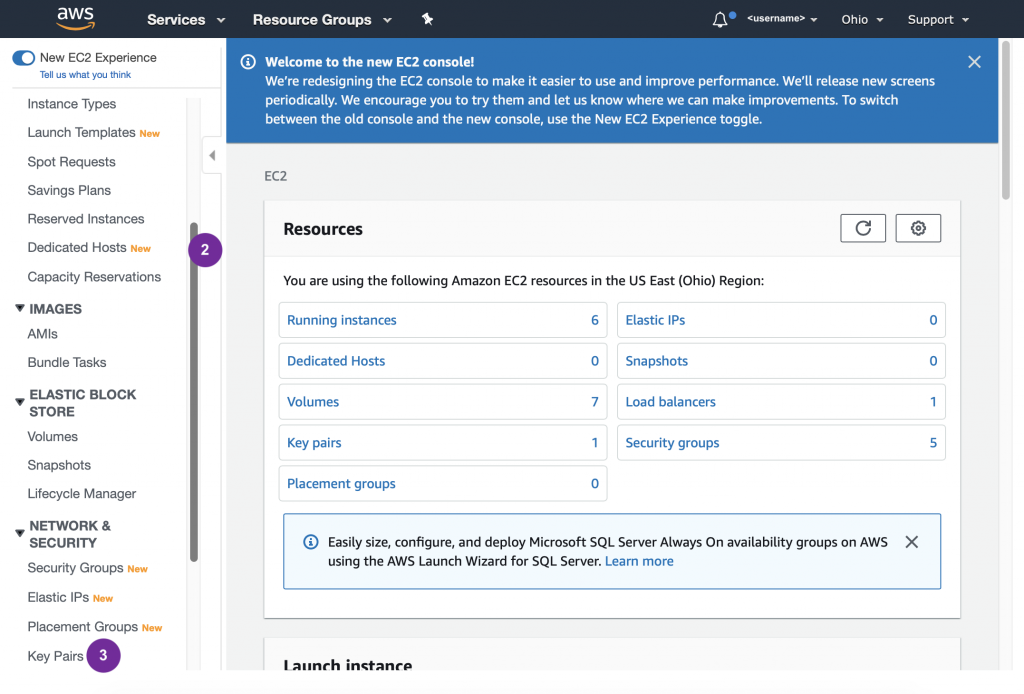Dismiss the SQL Server launch wizard notice

click(x=911, y=542)
